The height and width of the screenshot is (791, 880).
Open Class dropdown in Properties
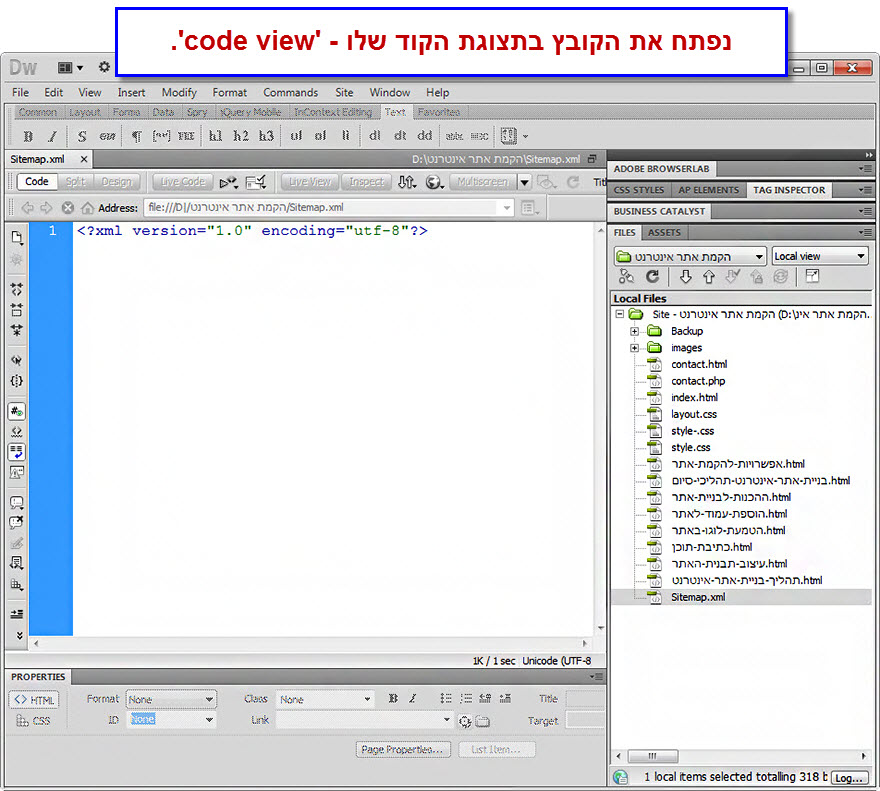tap(325, 699)
